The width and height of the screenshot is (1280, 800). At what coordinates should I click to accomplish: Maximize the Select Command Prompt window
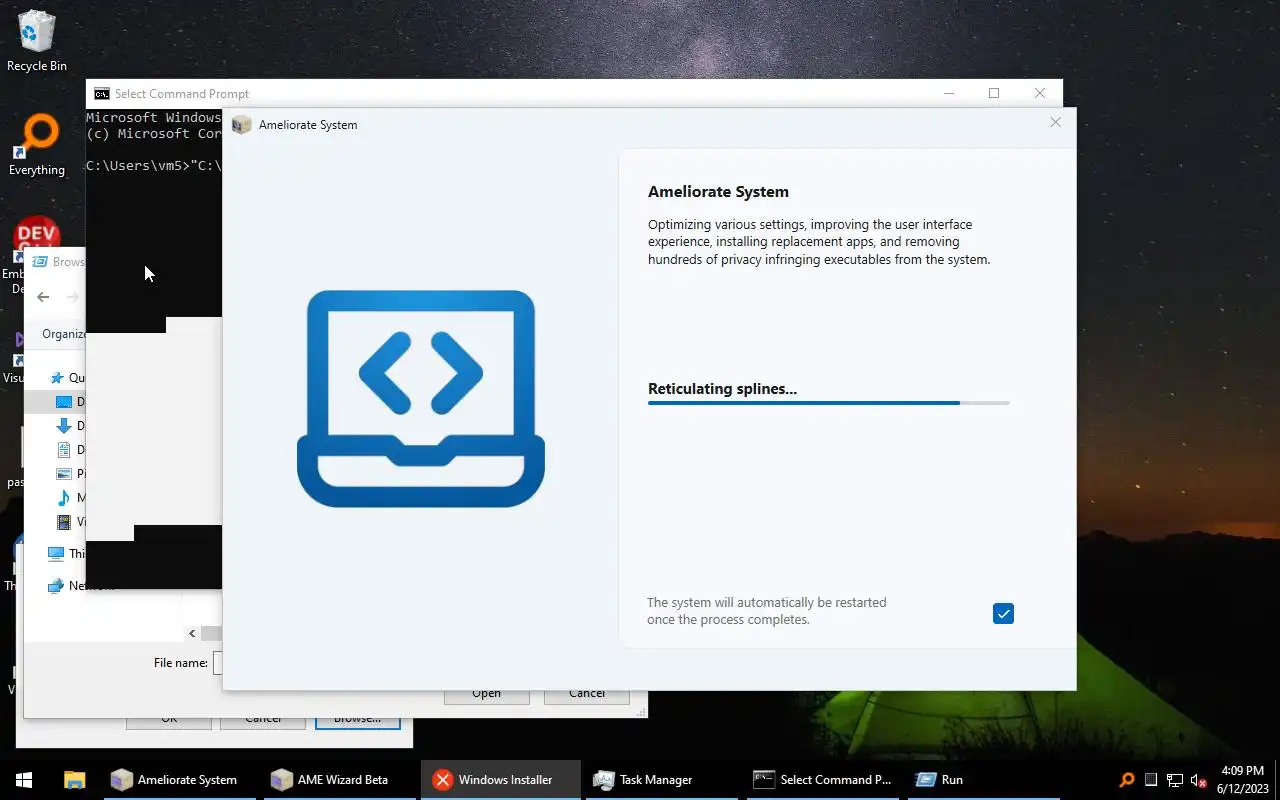coord(994,93)
